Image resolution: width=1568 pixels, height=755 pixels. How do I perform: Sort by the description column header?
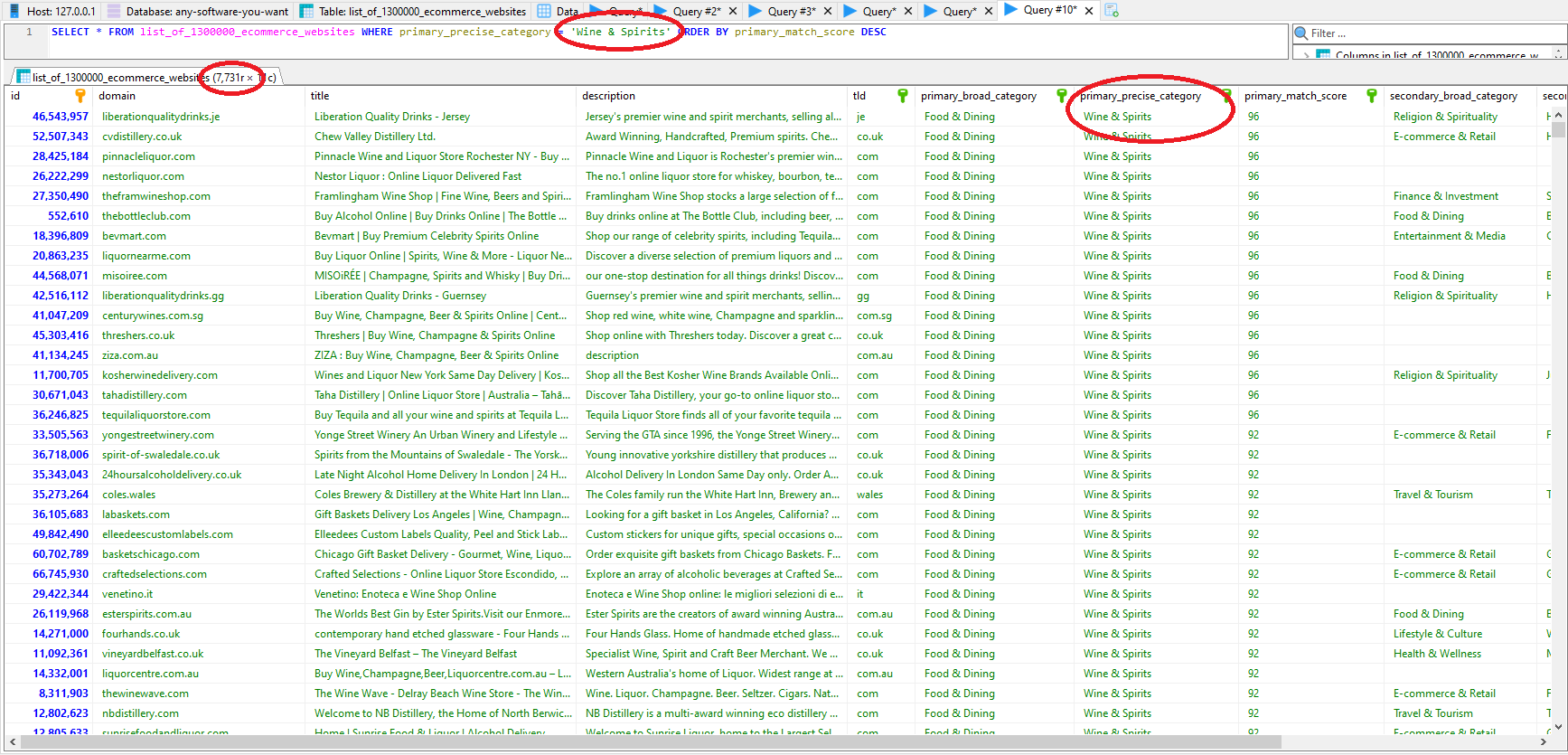click(x=712, y=96)
